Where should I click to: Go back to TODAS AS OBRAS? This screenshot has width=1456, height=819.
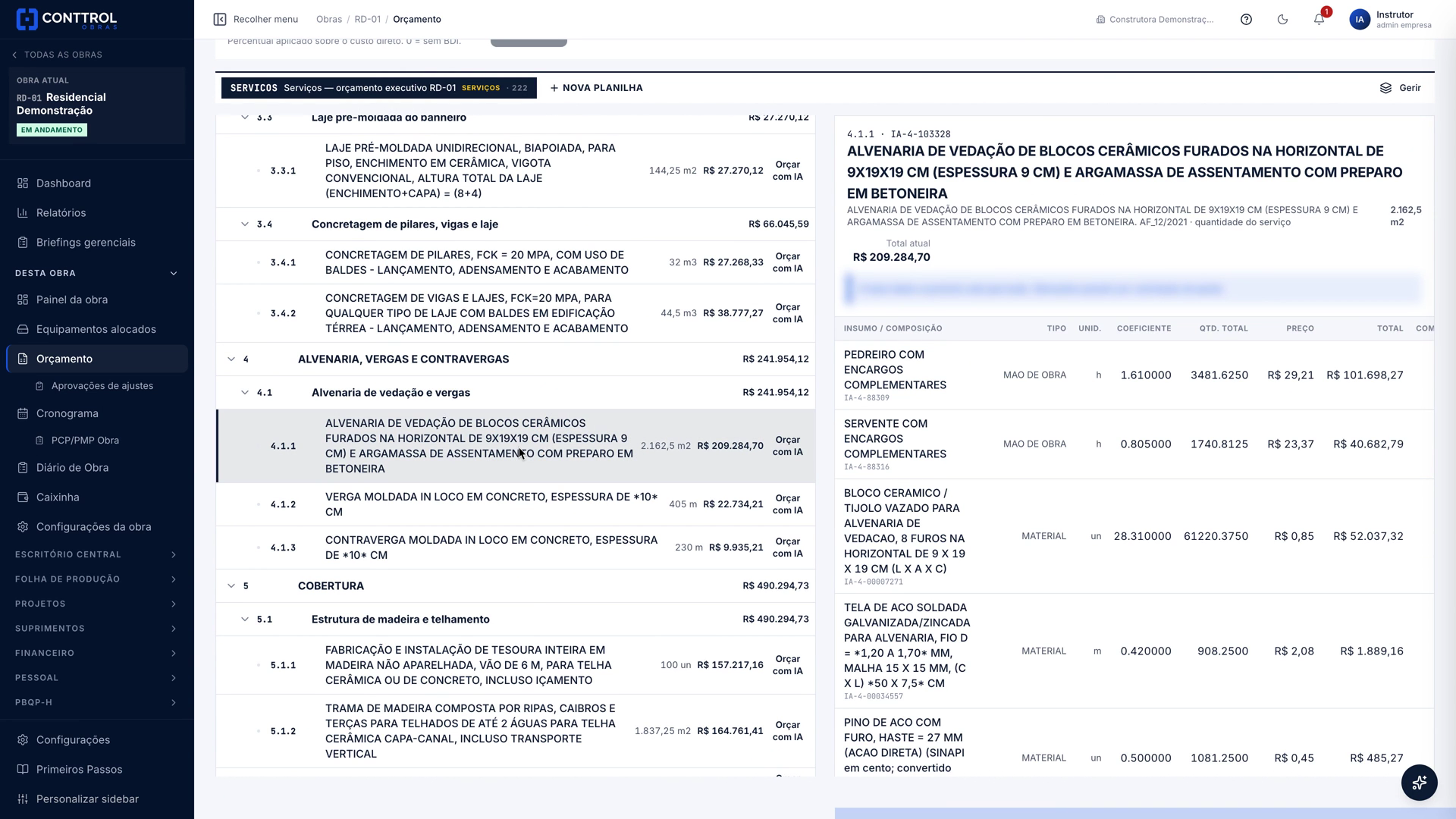pos(57,55)
